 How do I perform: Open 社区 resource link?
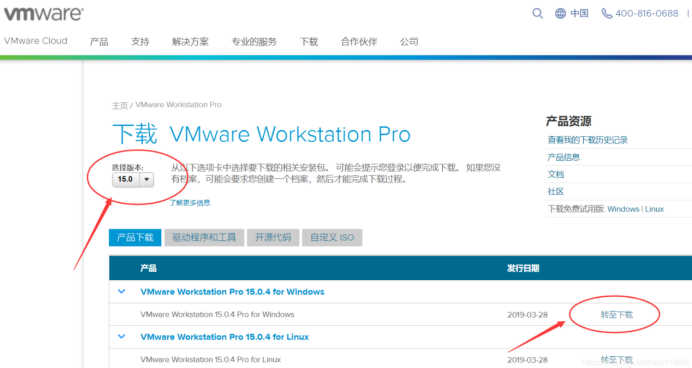point(556,192)
